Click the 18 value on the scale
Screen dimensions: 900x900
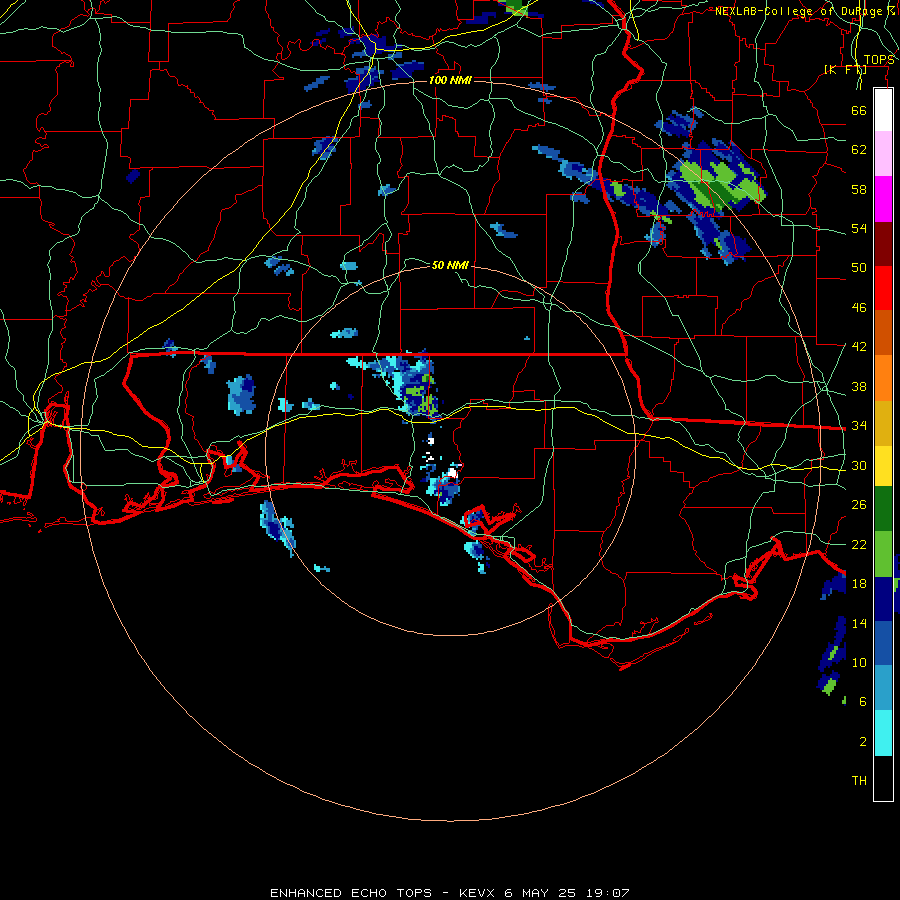coord(859,584)
